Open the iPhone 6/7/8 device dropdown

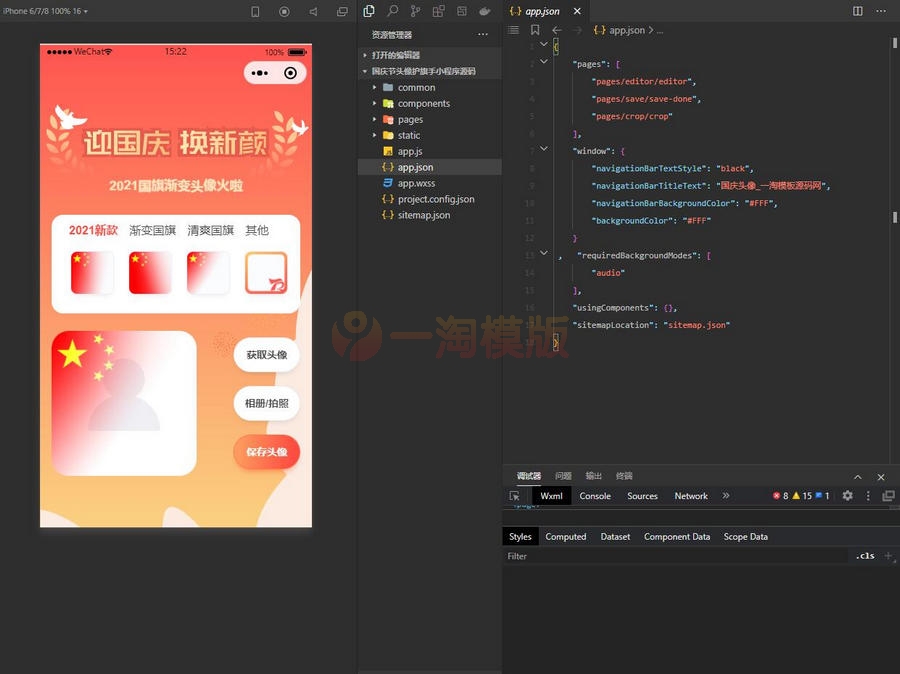click(x=45, y=11)
